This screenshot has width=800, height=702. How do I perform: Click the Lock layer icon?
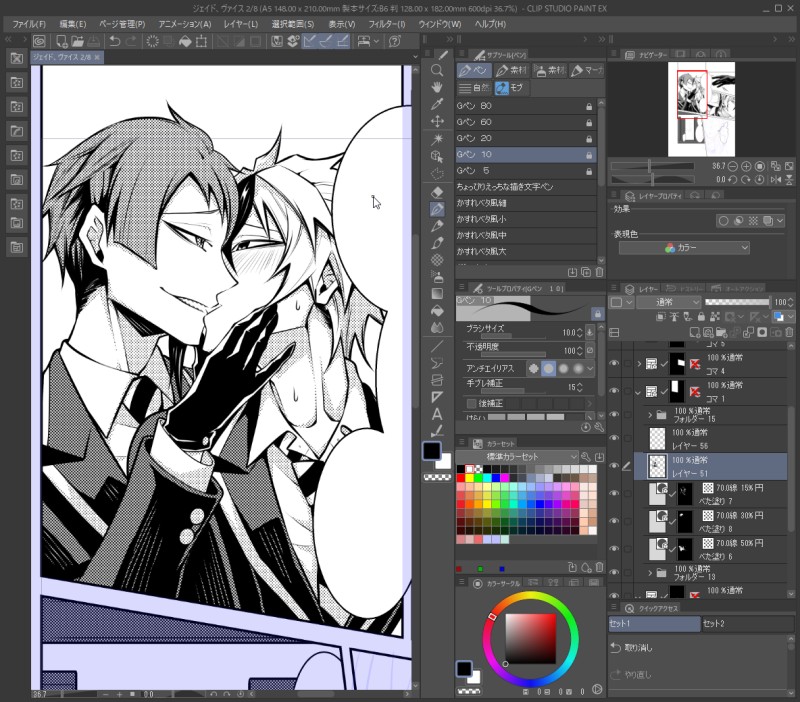701,317
